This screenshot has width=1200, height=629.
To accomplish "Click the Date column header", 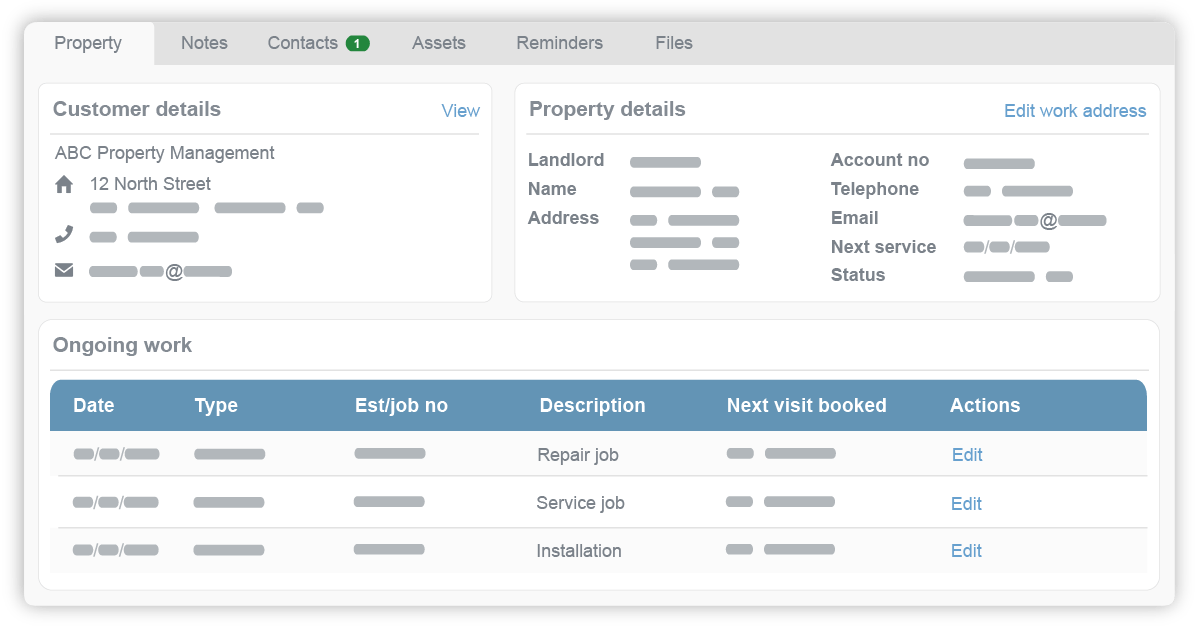I will 94,406.
